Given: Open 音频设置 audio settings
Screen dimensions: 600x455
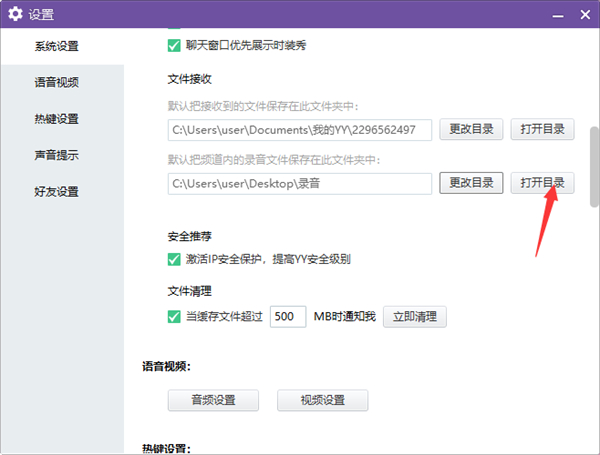Looking at the screenshot, I should 214,400.
